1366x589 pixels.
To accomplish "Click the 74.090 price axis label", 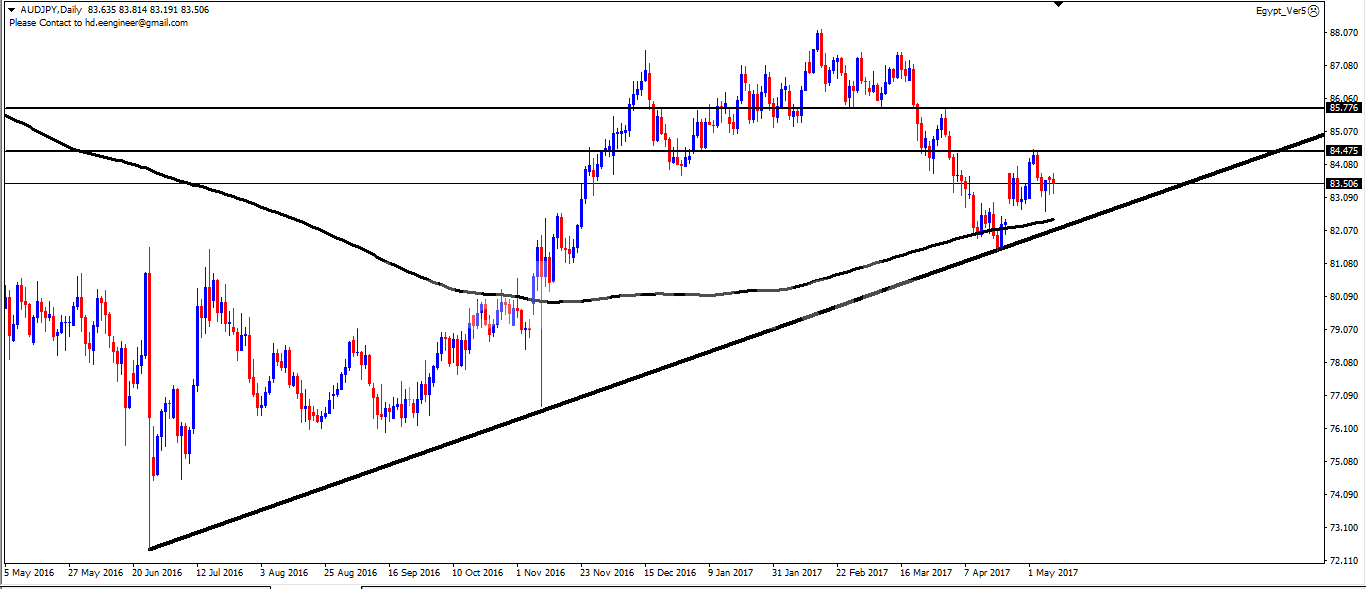I will coord(1344,495).
